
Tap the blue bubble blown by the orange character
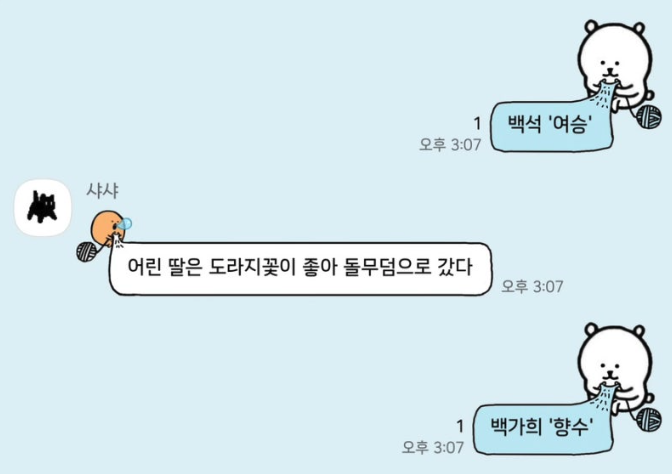coord(126,224)
